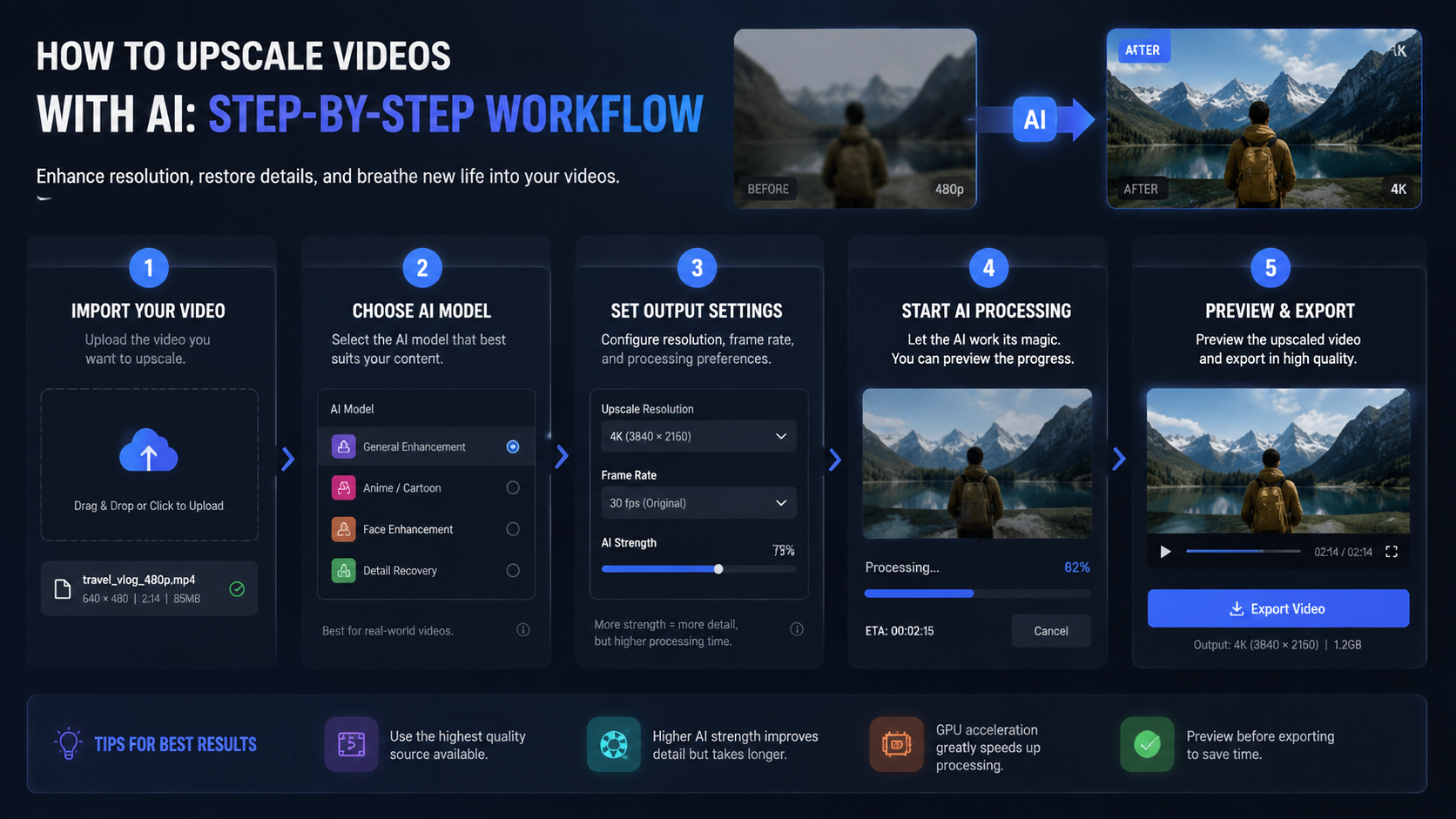Open fullscreen in the preview player
Screen dimensions: 1456x819
1392,552
